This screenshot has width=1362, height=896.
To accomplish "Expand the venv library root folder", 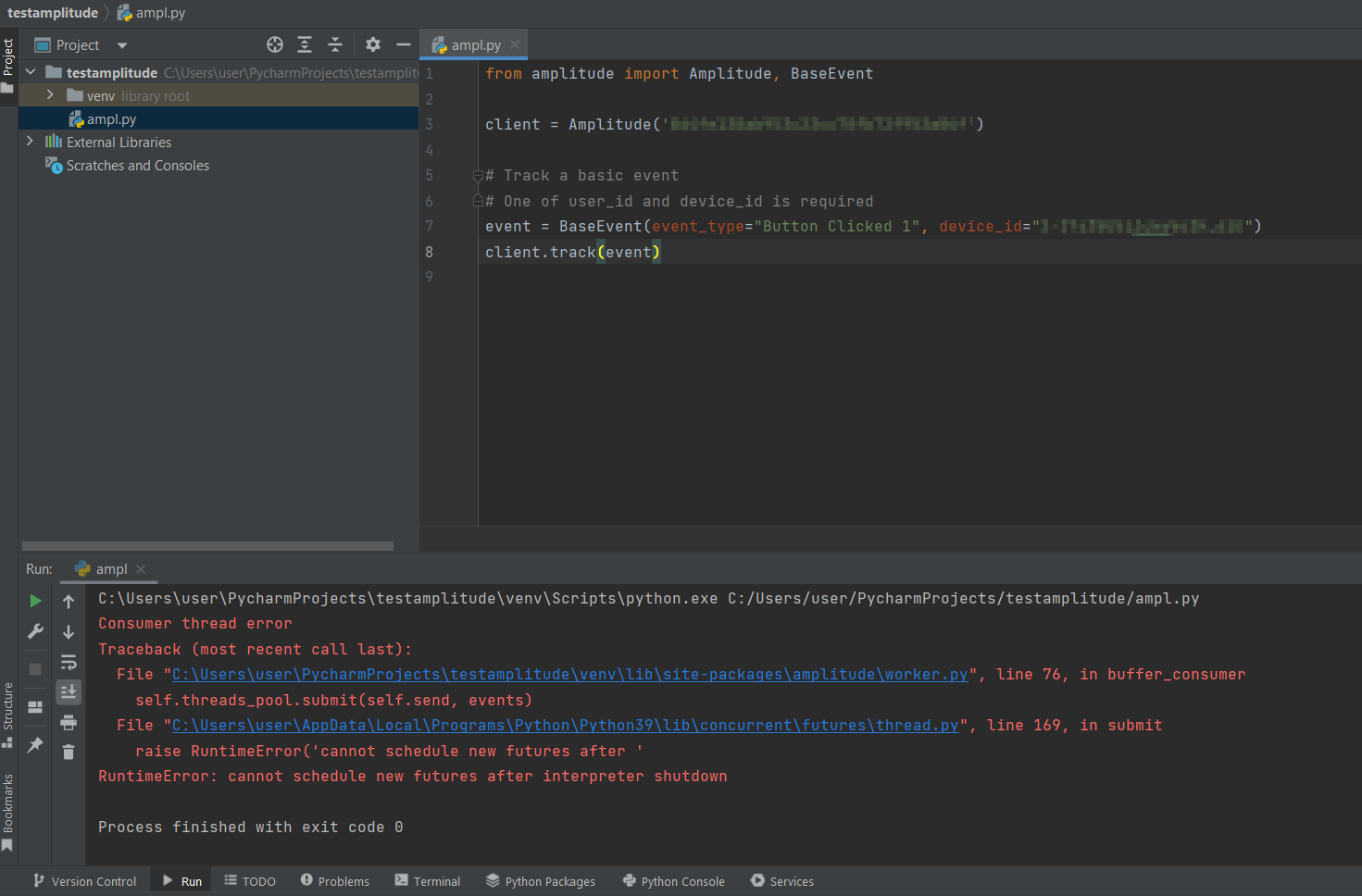I will pyautogui.click(x=50, y=95).
